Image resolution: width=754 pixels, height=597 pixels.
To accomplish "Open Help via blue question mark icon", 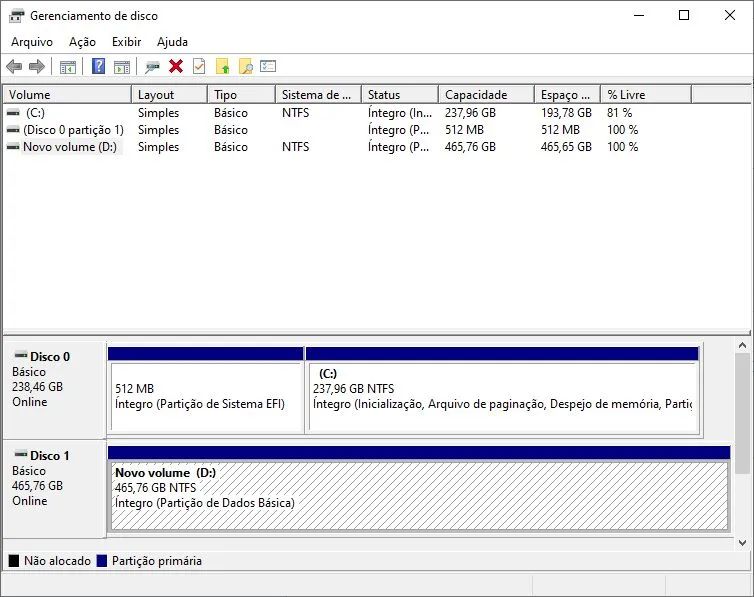I will click(99, 66).
